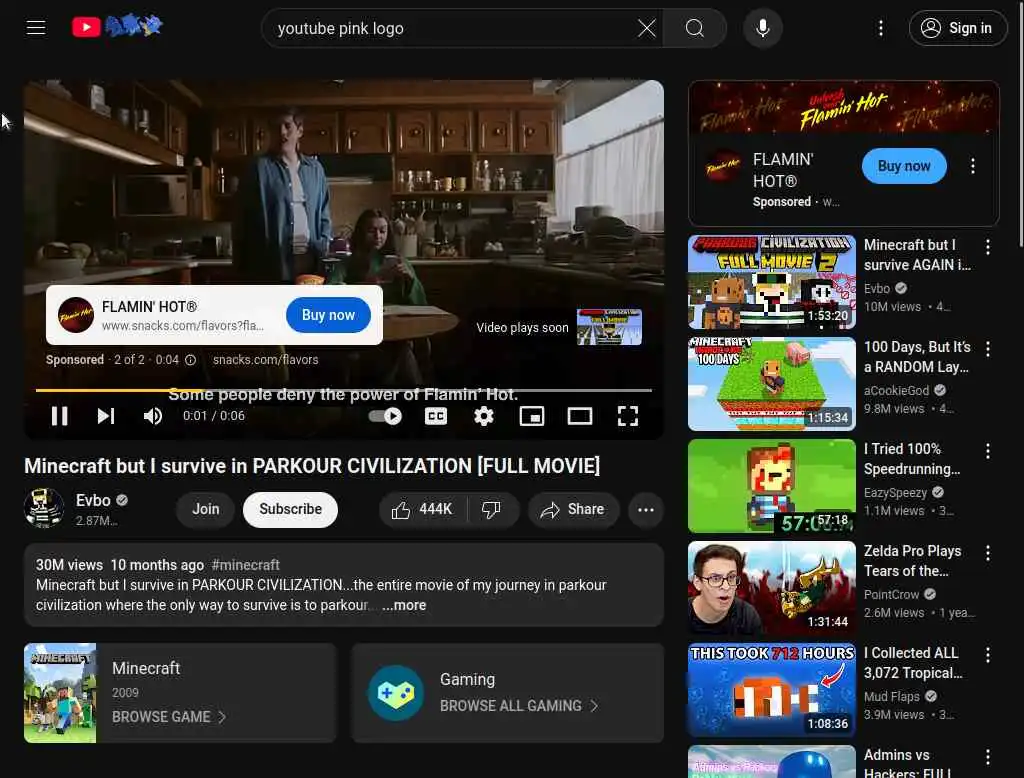Go to YouTube home via logo

pyautogui.click(x=118, y=27)
